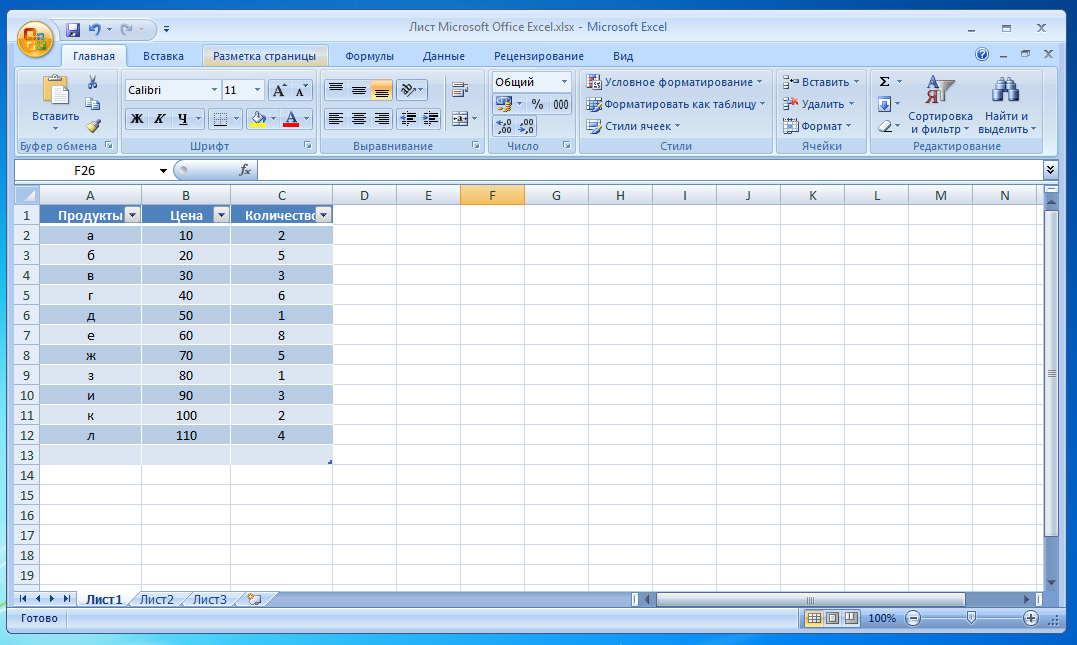The image size is (1077, 645).
Task: Decrease font size with small A icon
Action: [300, 90]
